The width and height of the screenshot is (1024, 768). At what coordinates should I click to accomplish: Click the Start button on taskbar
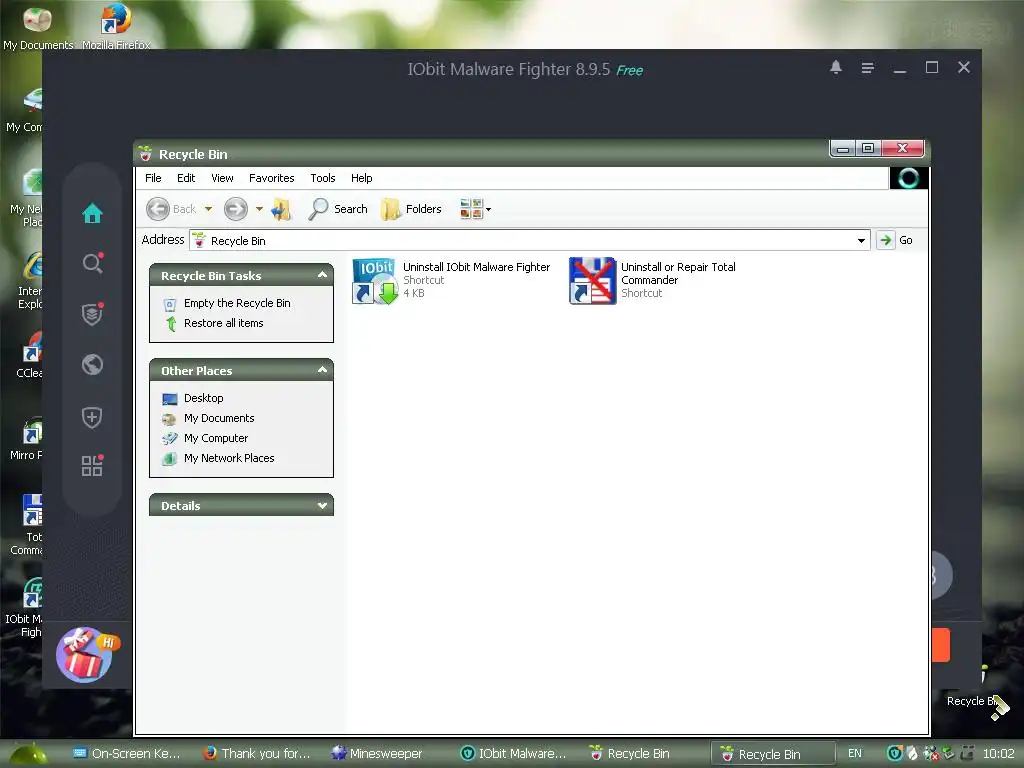pos(26,754)
